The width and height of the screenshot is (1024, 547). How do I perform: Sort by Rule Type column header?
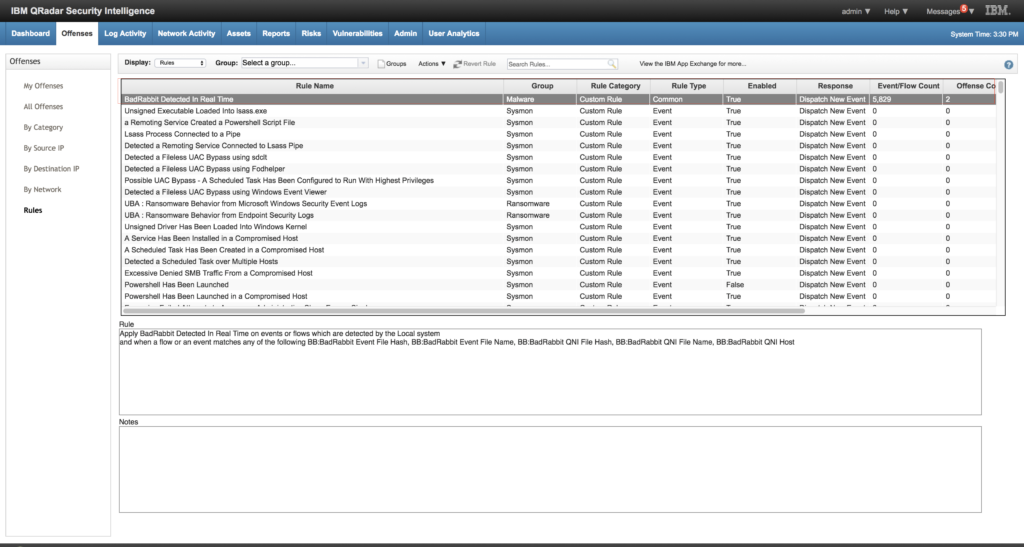coord(687,86)
